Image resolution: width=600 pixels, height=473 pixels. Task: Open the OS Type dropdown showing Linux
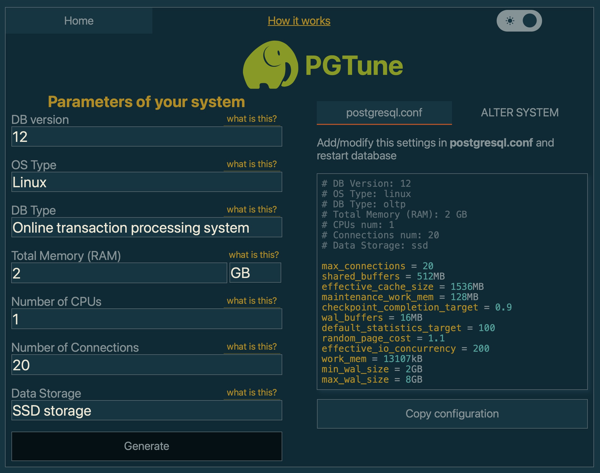147,182
